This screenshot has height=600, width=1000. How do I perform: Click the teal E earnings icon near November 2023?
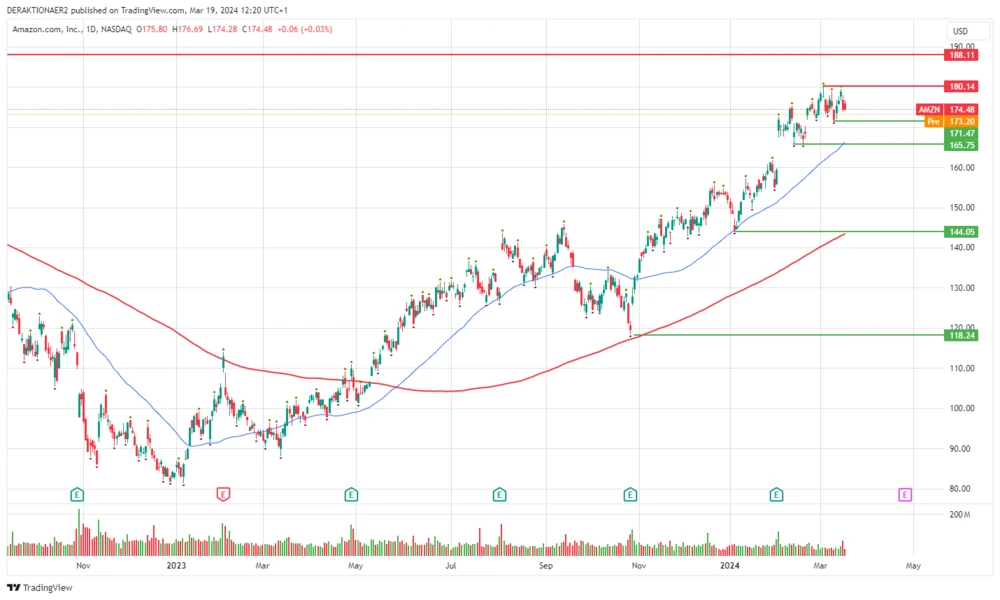click(630, 494)
